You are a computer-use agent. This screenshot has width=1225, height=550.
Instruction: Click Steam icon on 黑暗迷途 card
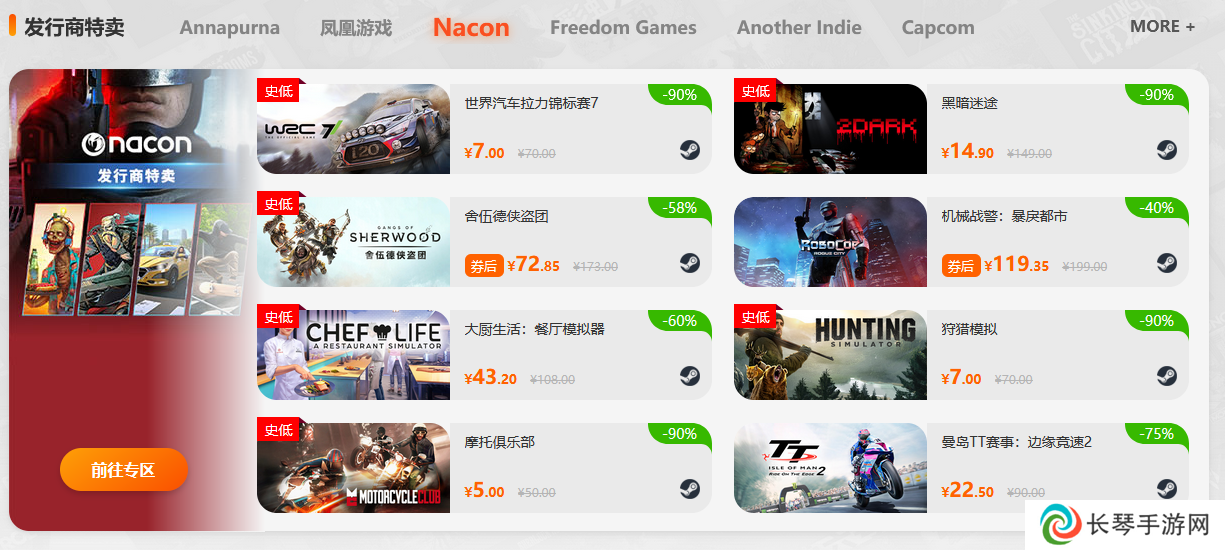pyautogui.click(x=1167, y=150)
